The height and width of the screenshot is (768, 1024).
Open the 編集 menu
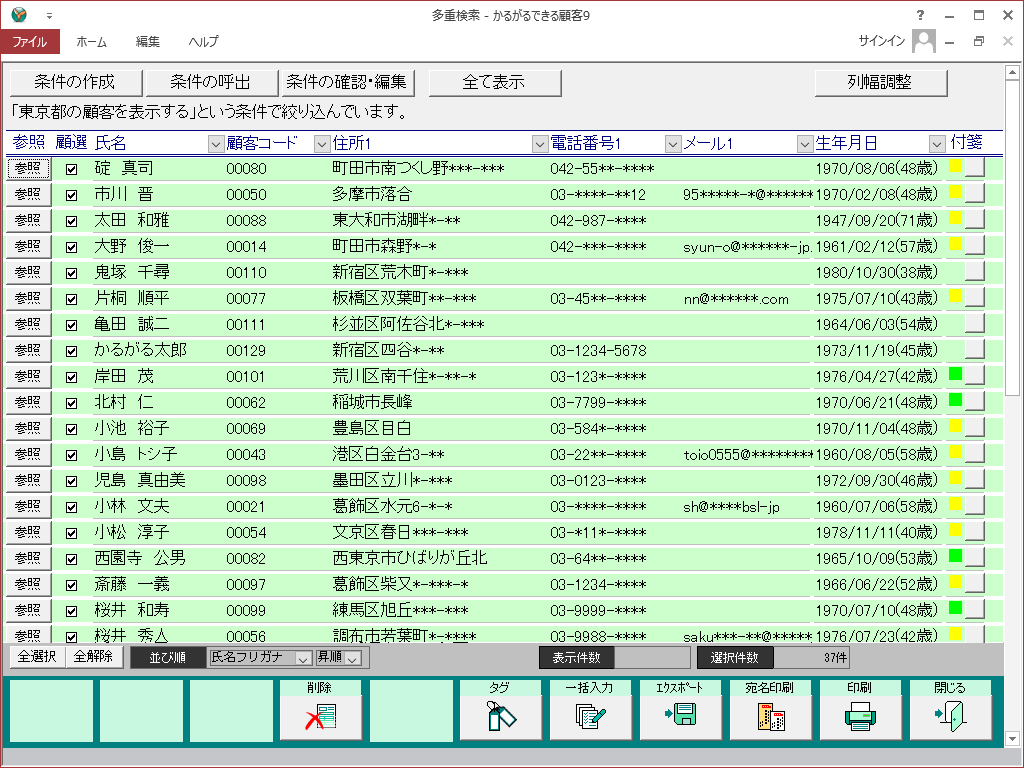[x=148, y=42]
